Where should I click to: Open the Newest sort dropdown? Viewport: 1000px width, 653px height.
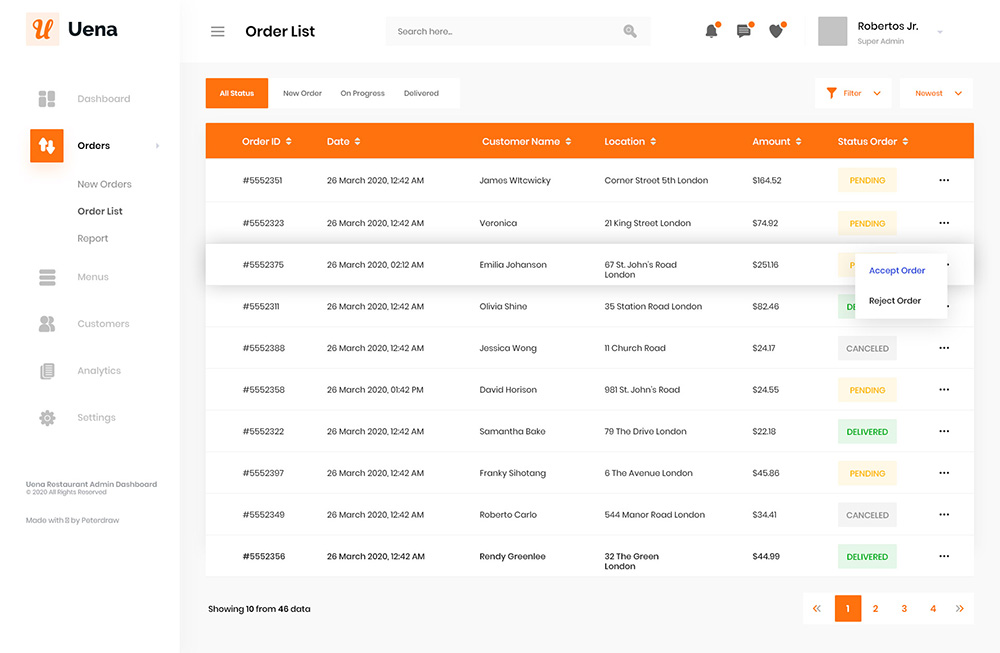coord(937,93)
